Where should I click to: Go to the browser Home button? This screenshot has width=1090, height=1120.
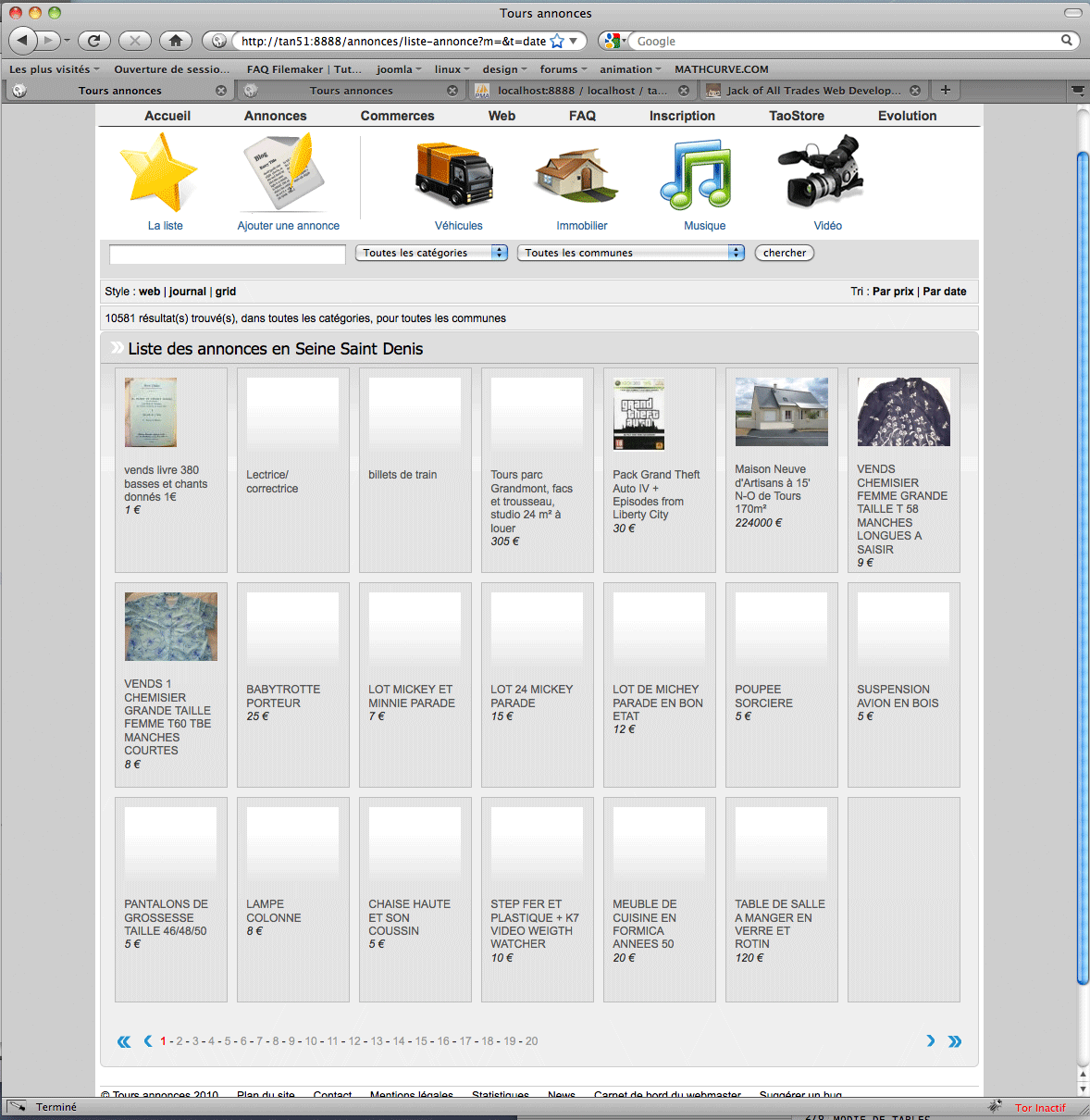(x=176, y=41)
